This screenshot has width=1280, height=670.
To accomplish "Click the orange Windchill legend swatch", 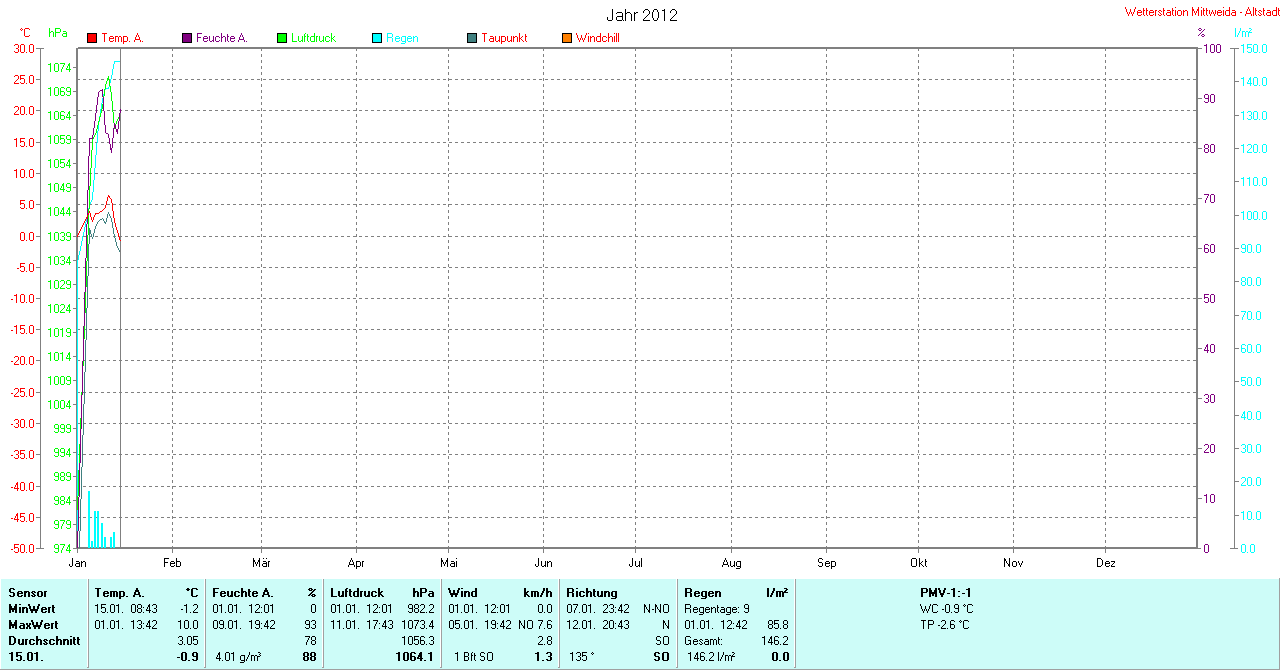I will coord(567,38).
